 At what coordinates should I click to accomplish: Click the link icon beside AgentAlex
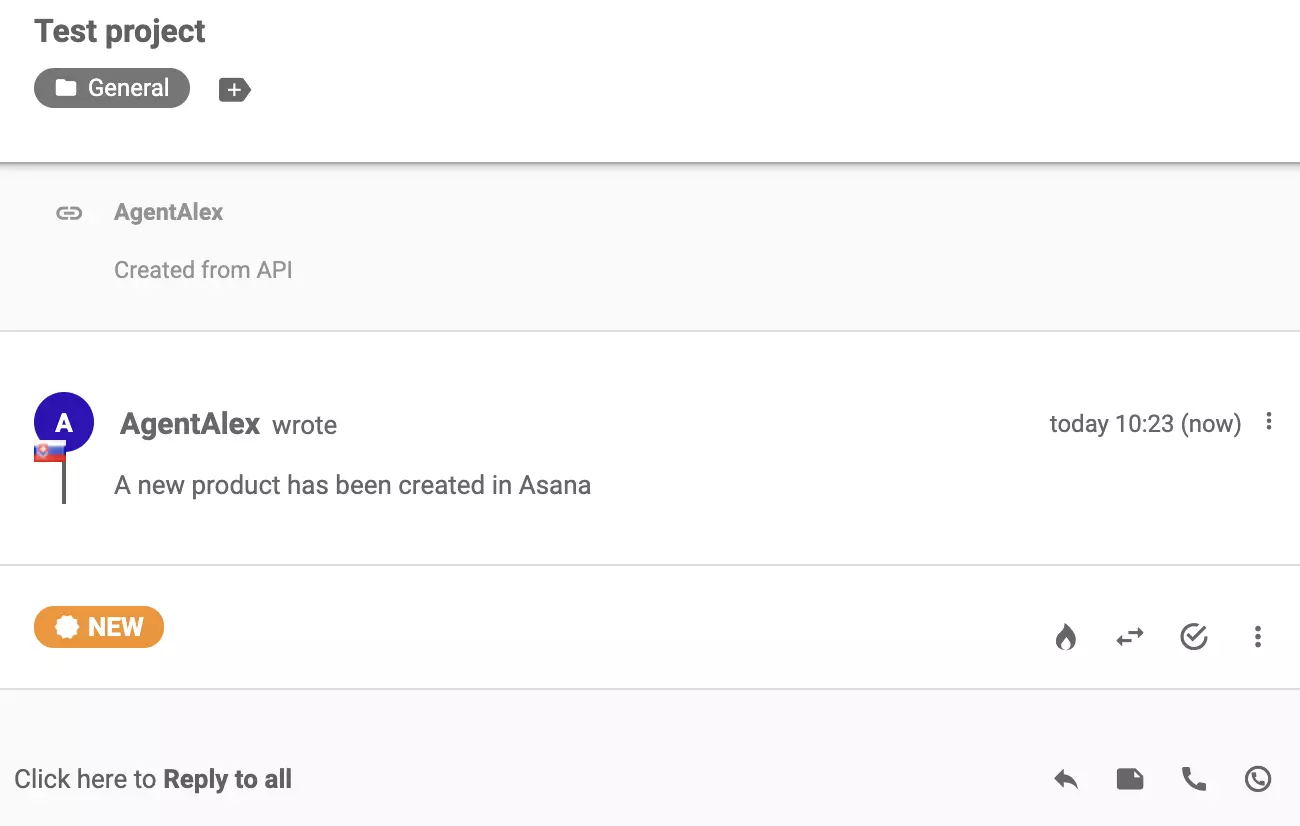(x=68, y=212)
